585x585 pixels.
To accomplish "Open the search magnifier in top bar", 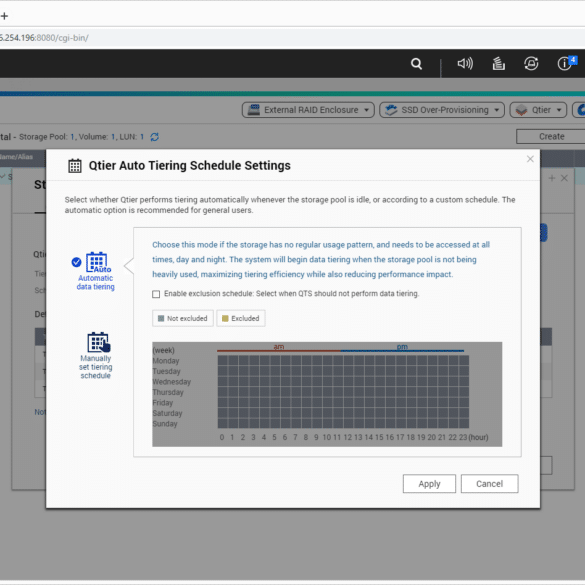I will point(416,64).
